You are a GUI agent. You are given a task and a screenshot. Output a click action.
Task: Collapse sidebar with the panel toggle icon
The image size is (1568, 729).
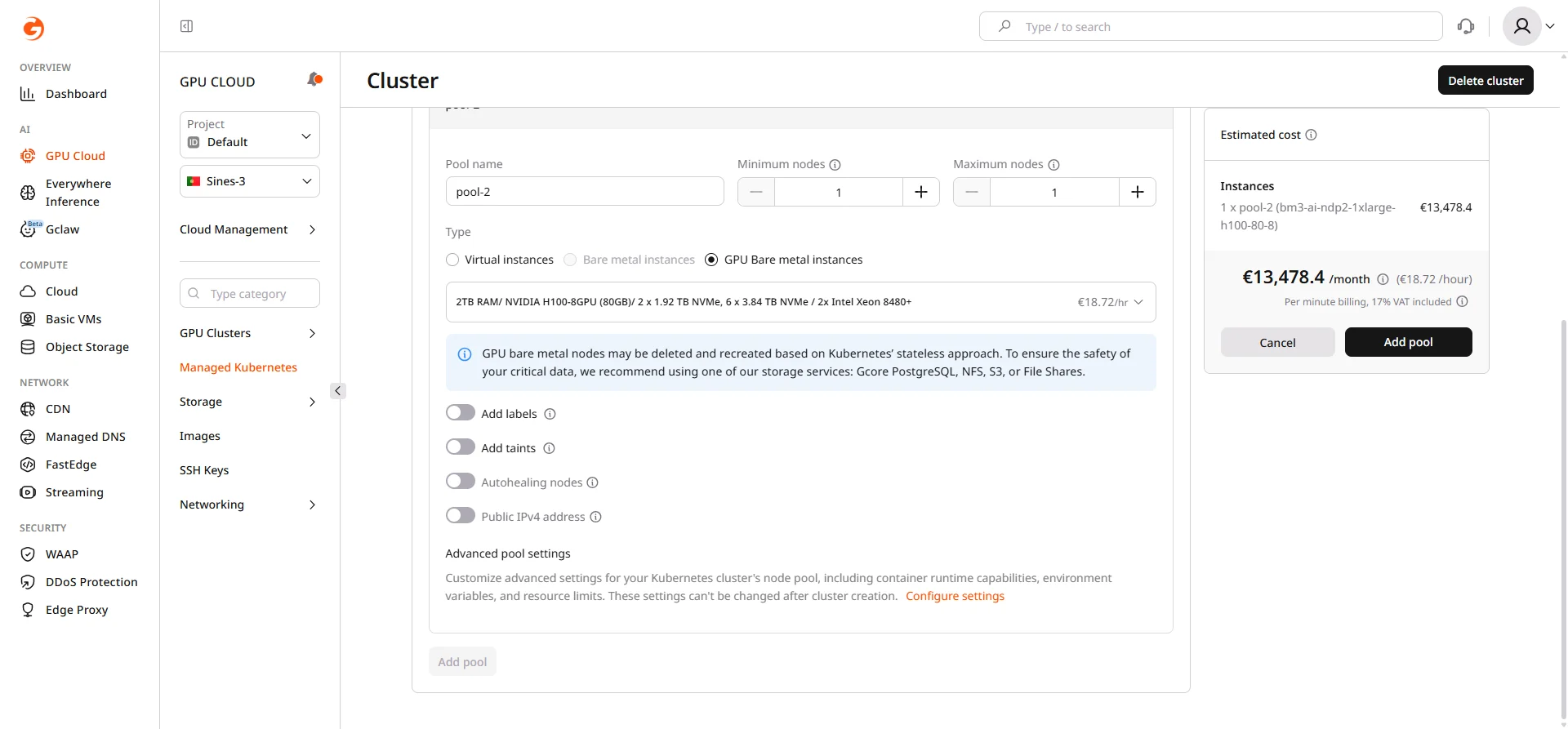coord(186,26)
